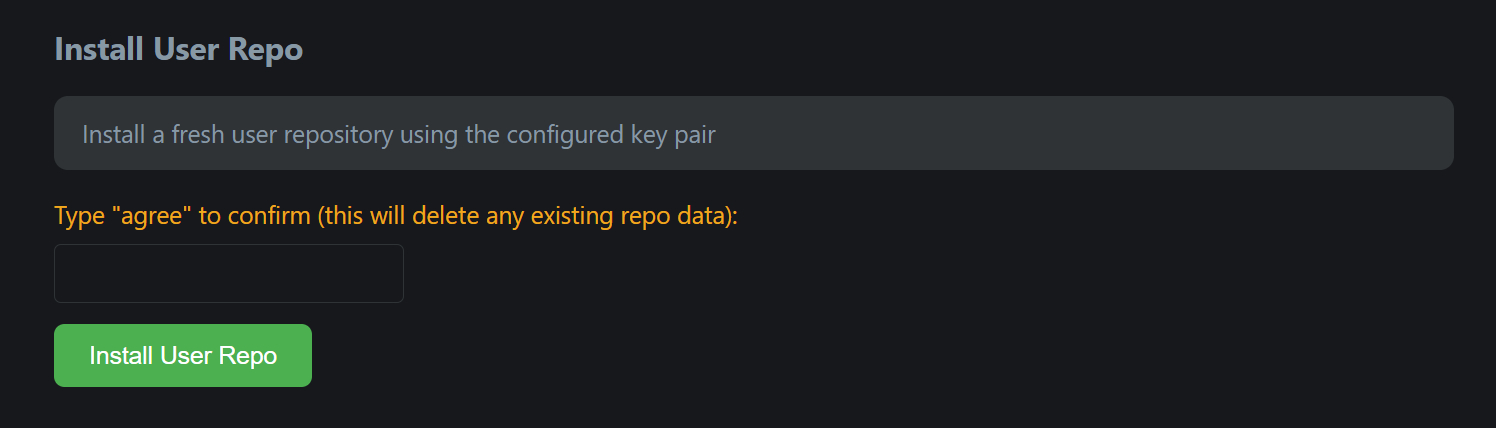Click the Install User Repo heading
Image resolution: width=1496 pixels, height=428 pixels.
(178, 49)
